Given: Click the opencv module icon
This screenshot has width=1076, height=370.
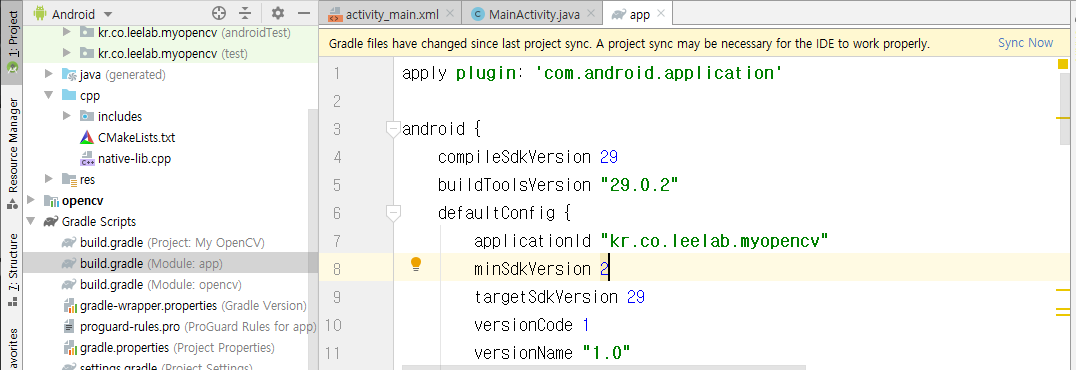Looking at the screenshot, I should pyautogui.click(x=51, y=200).
